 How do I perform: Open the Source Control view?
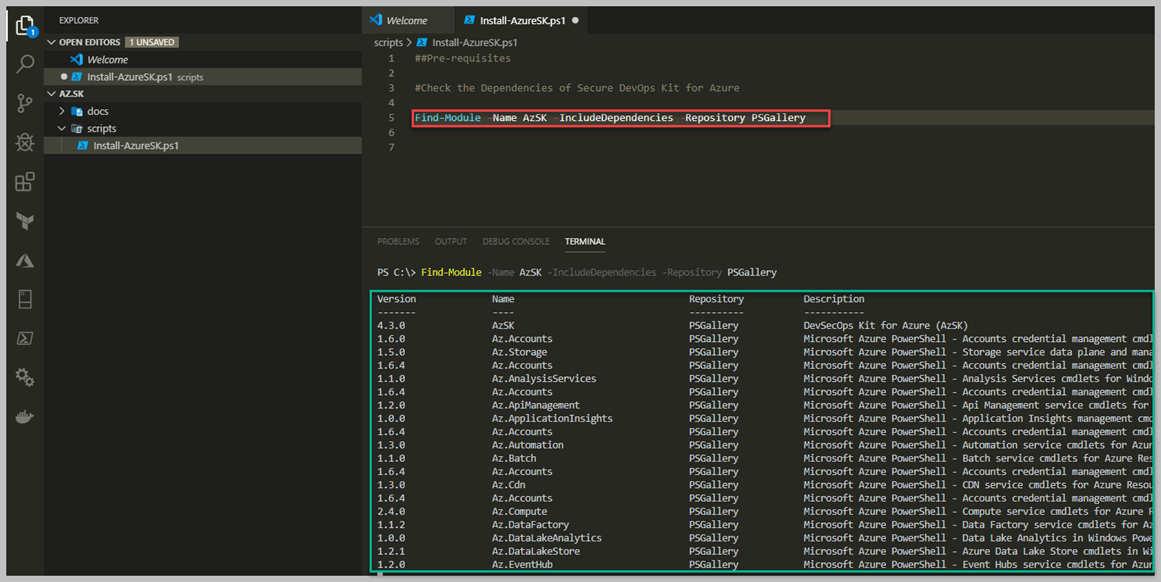point(25,103)
